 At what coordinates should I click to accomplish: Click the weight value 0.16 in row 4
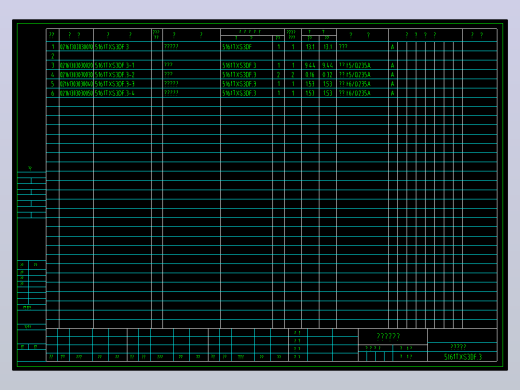310,75
